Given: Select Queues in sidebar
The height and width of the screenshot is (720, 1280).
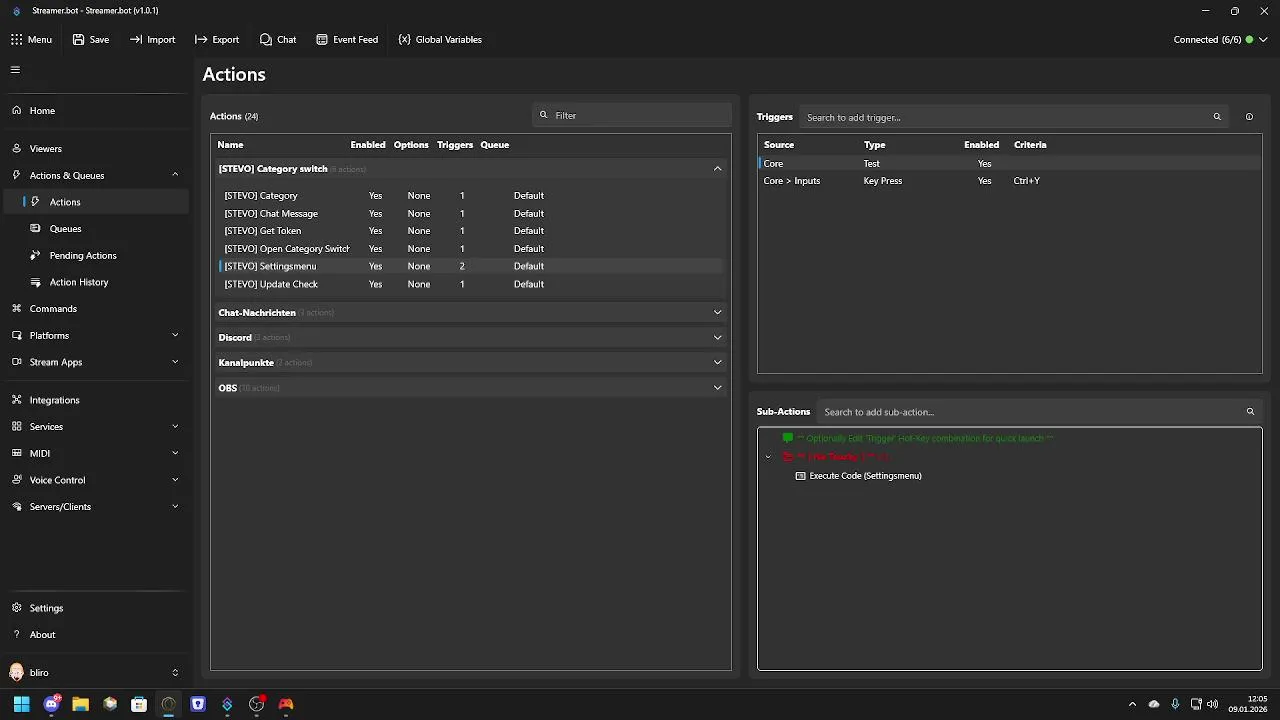Looking at the screenshot, I should [95, 229].
